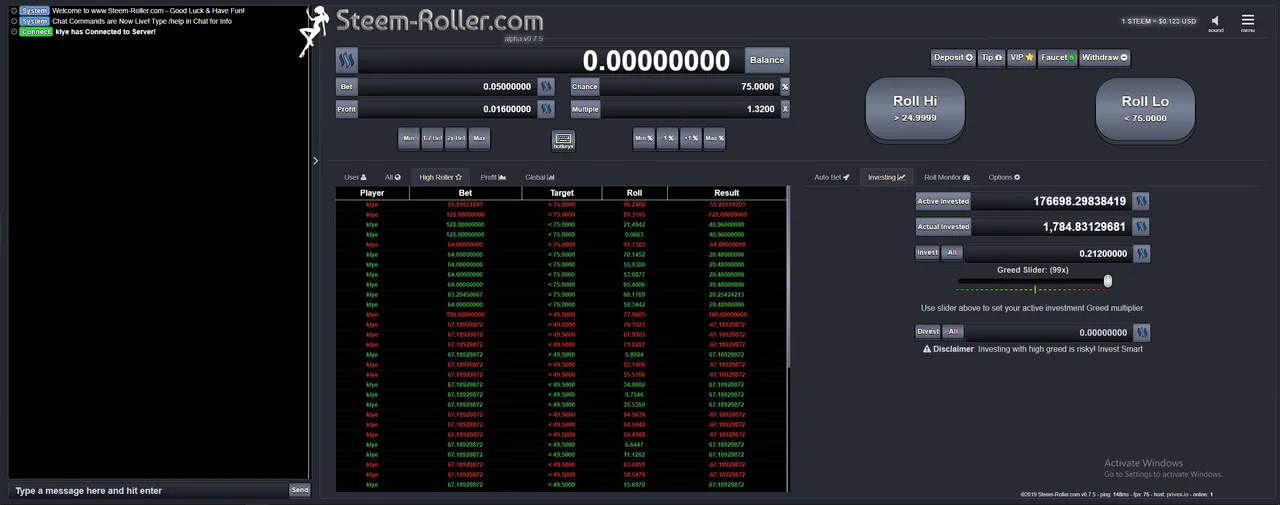Image resolution: width=1280 pixels, height=505 pixels.
Task: Switch to the All bets tab
Action: 393,177
